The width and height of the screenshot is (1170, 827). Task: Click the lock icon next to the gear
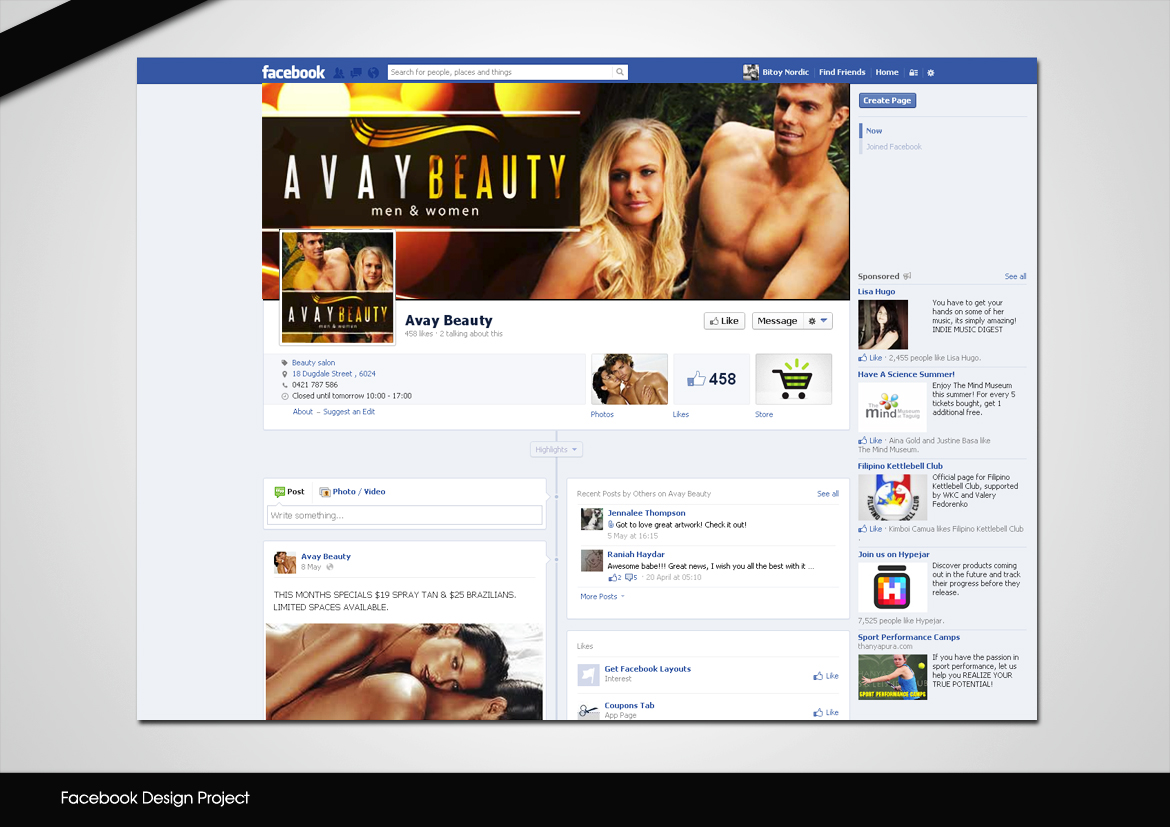pyautogui.click(x=913, y=71)
